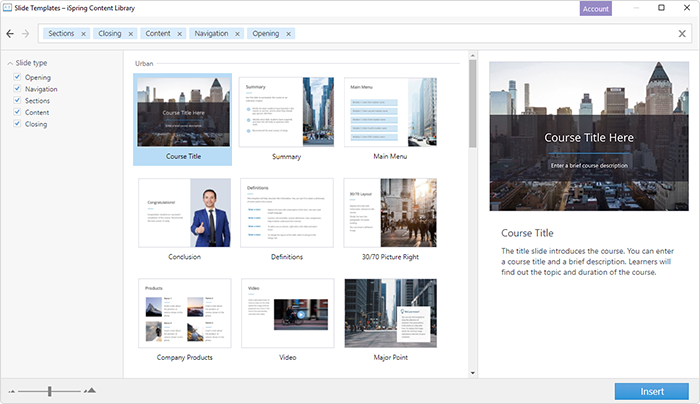
Task: Select the Definitions template thumbnail
Action: (287, 212)
